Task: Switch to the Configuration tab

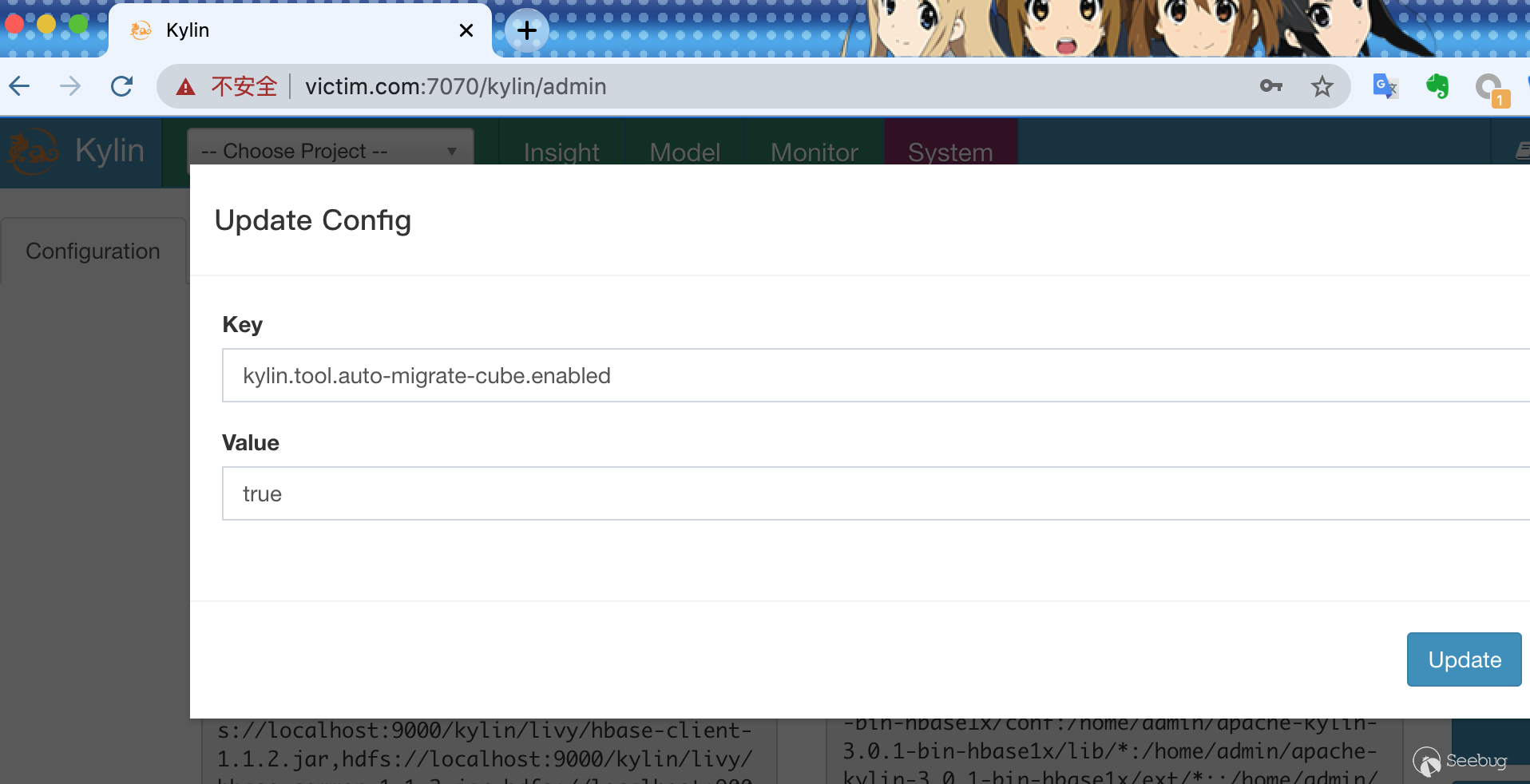Action: [93, 251]
